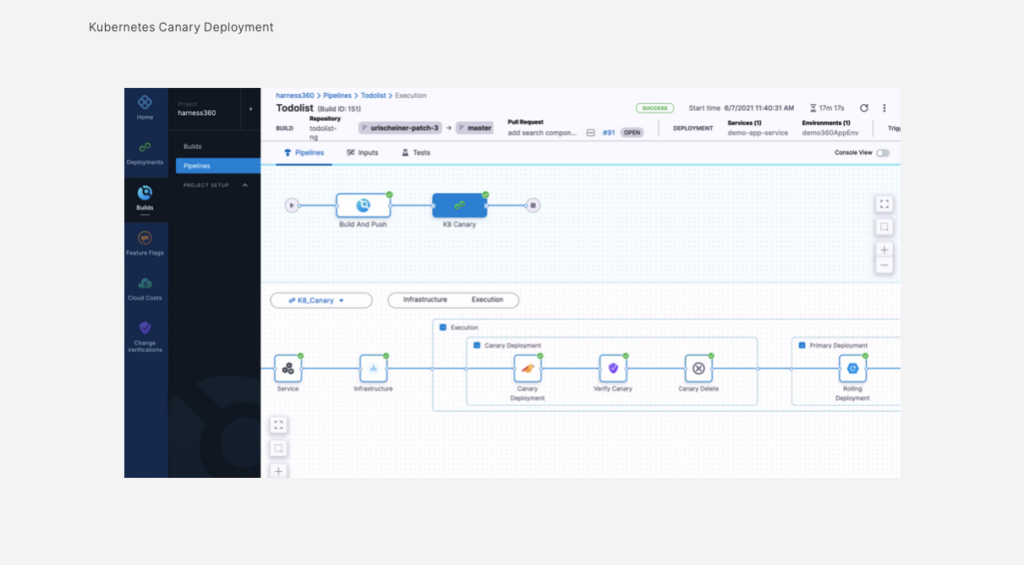The width and height of the screenshot is (1024, 565).
Task: Toggle the Console View switch
Action: coord(883,153)
